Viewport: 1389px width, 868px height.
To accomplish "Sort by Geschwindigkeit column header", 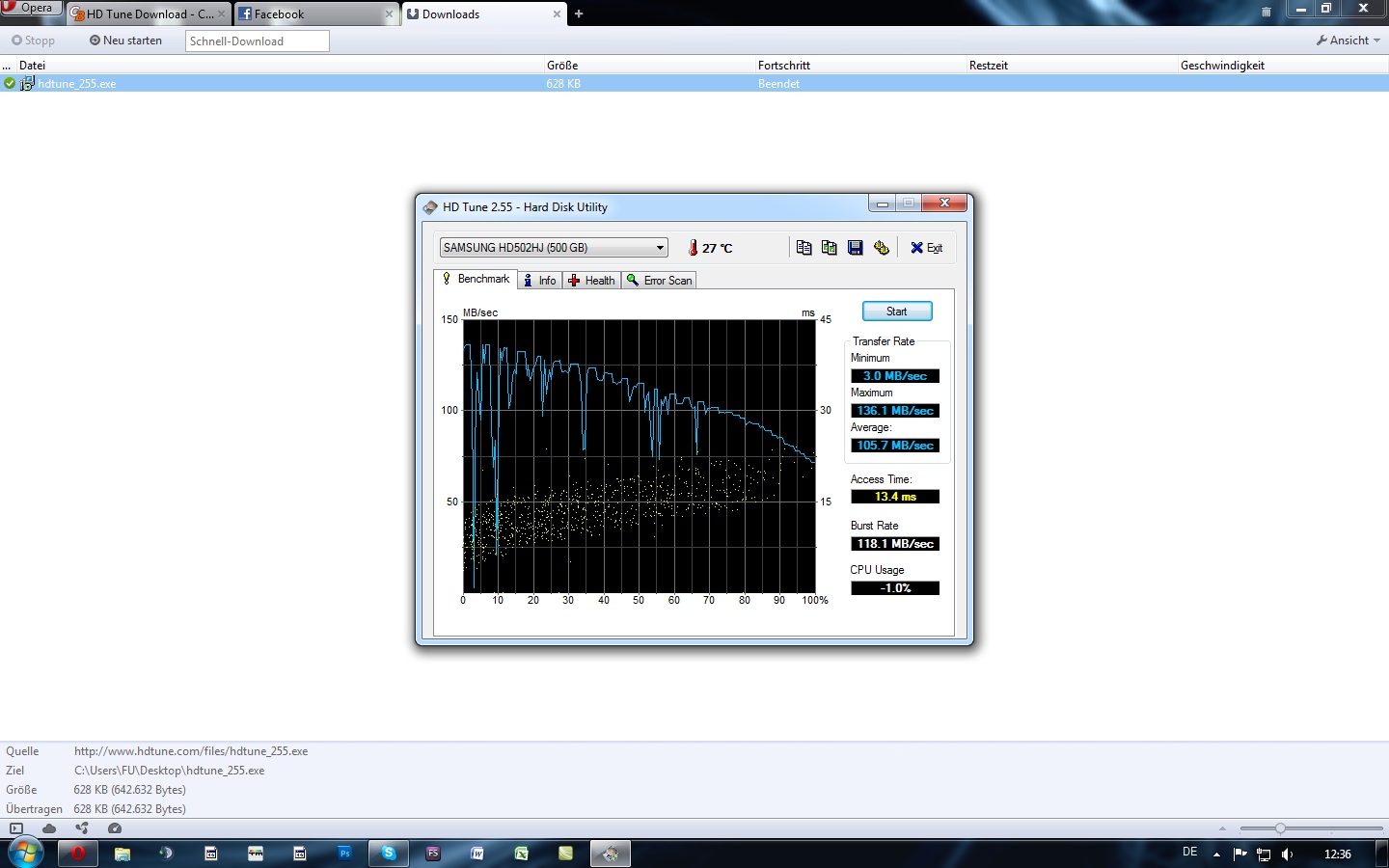I will coord(1283,66).
